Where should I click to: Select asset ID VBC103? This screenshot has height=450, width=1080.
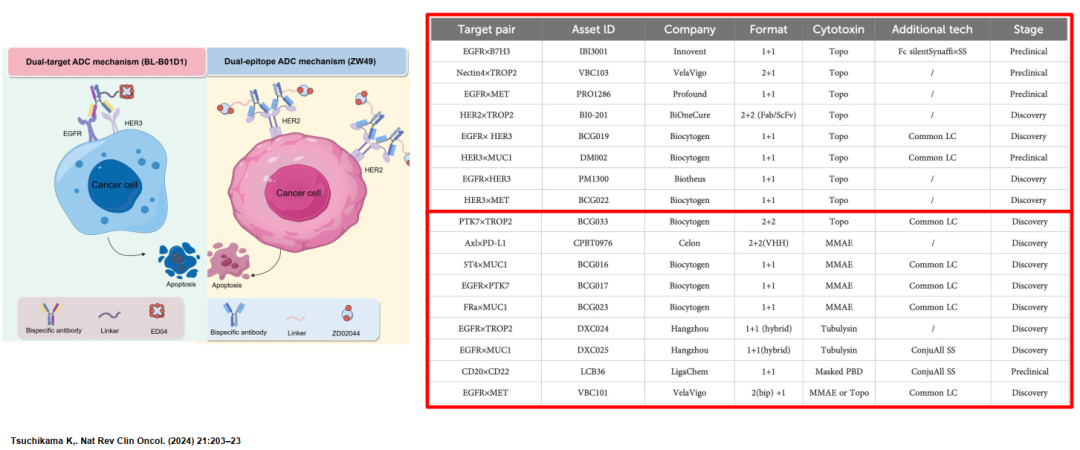(593, 72)
